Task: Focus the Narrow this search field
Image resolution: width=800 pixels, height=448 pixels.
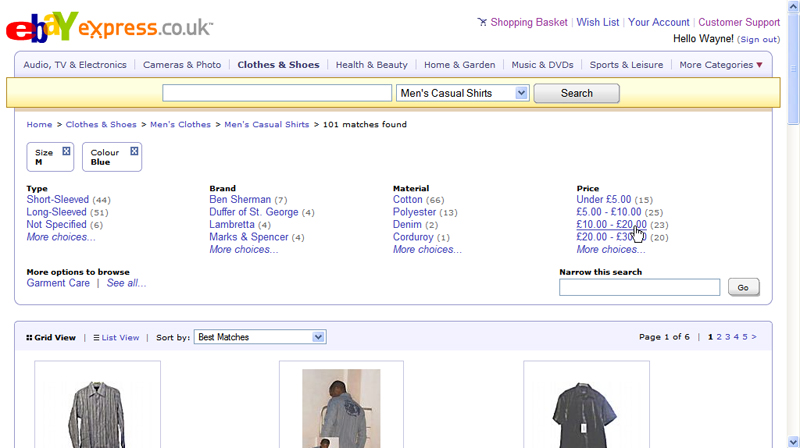Action: 639,287
